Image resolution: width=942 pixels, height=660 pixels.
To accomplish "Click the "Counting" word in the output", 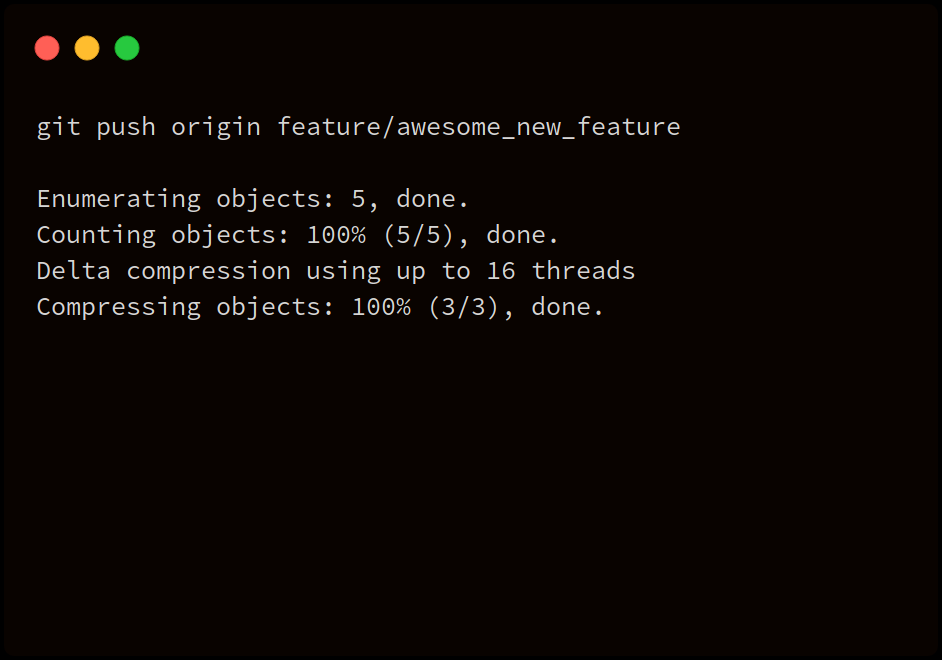I will [x=96, y=235].
